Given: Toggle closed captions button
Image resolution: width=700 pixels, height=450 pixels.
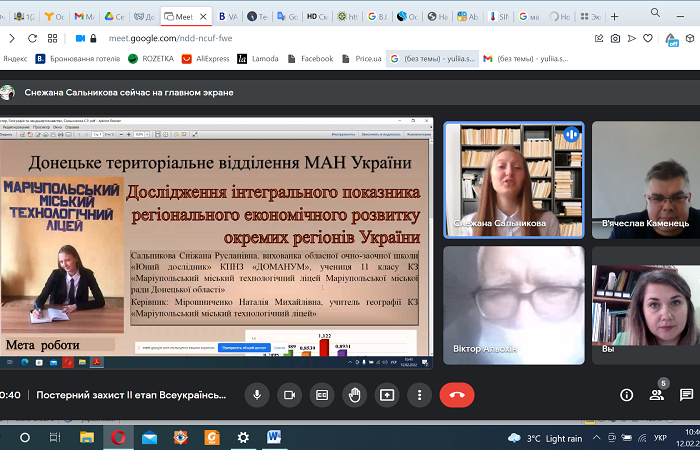Looking at the screenshot, I should pos(322,394).
